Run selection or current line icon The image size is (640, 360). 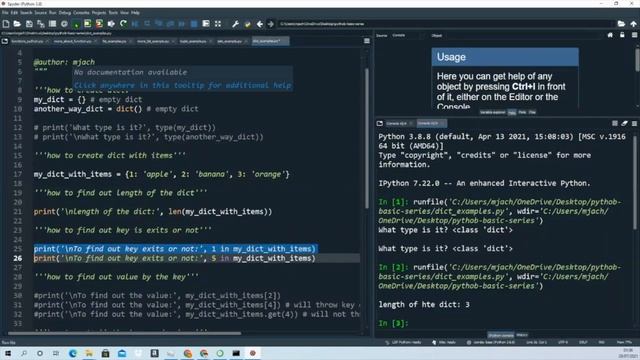point(111,24)
